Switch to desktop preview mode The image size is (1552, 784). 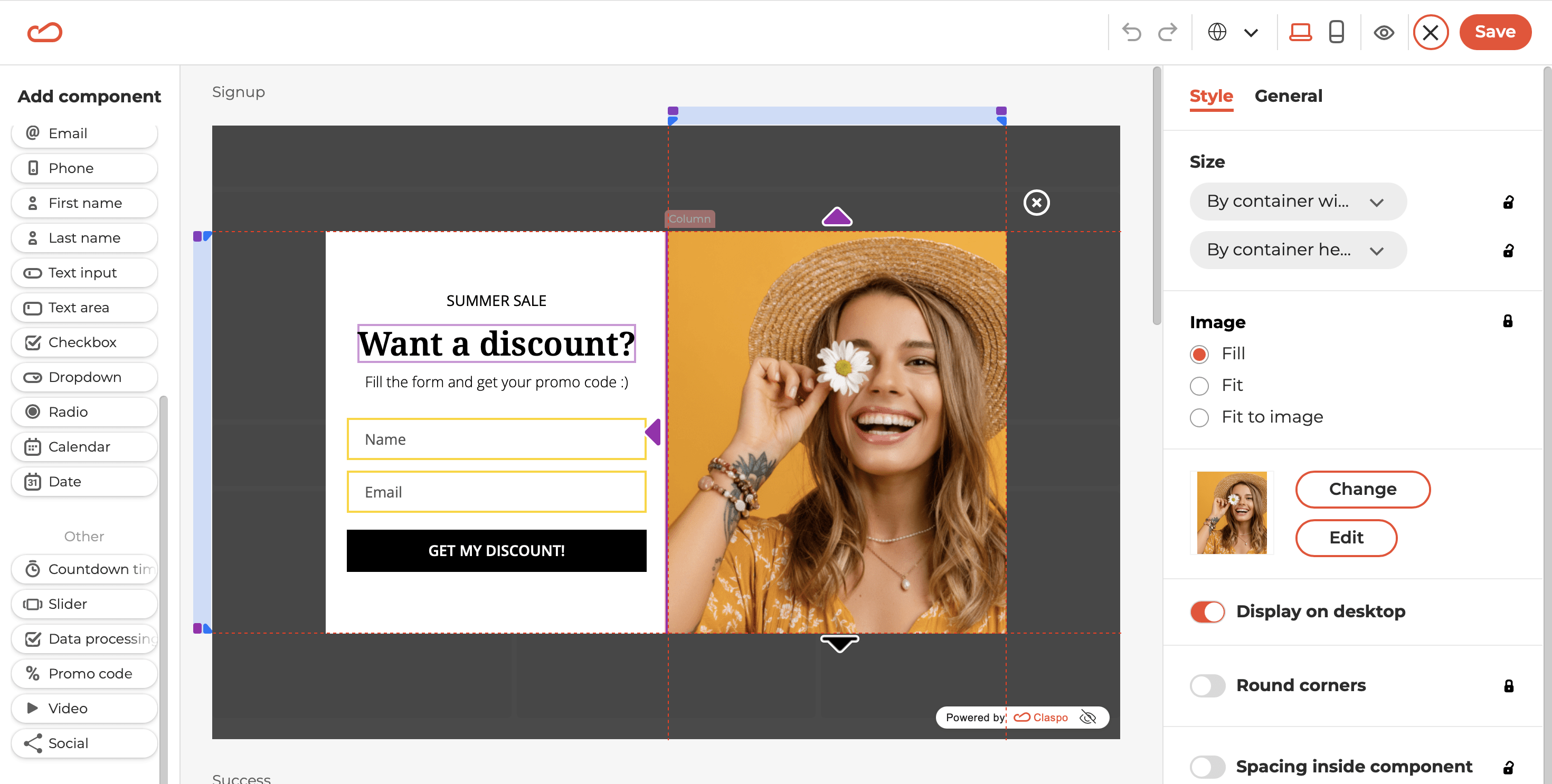pyautogui.click(x=1300, y=32)
